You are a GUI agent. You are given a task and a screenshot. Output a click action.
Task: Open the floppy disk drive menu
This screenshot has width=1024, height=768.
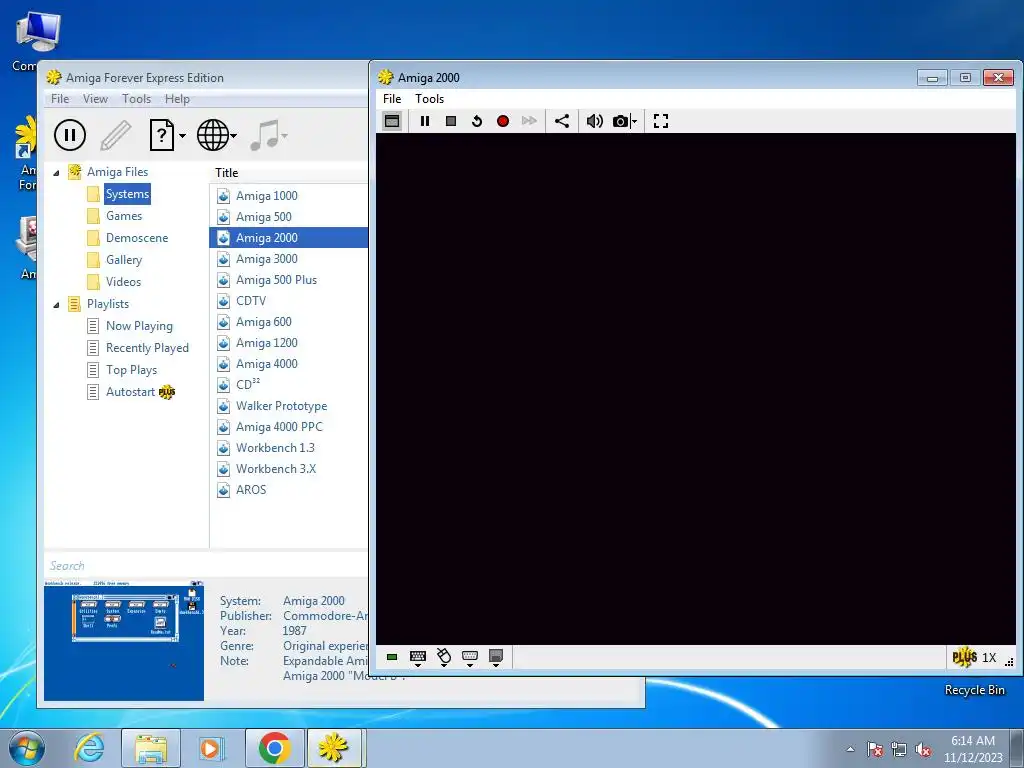coord(496,658)
